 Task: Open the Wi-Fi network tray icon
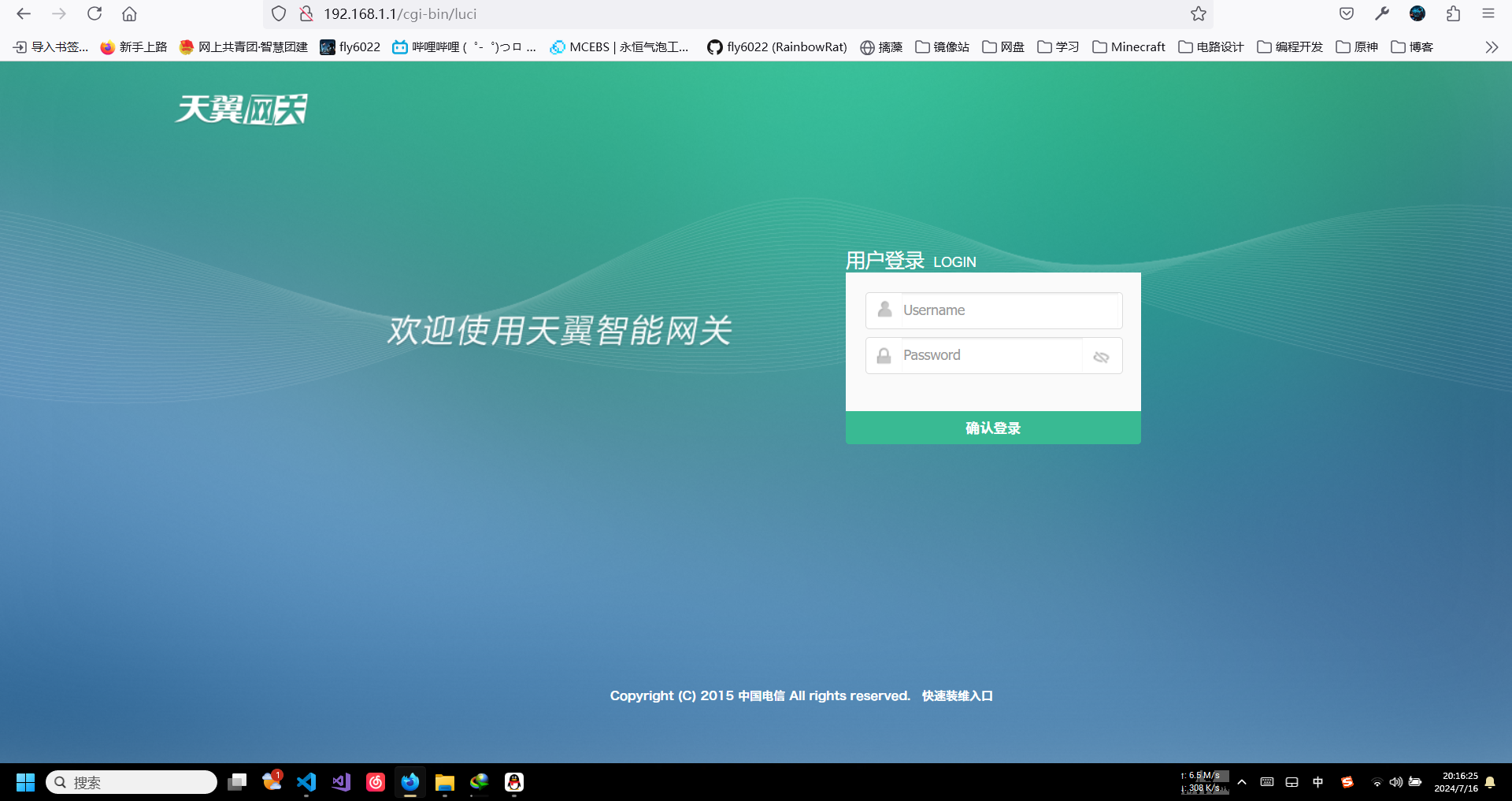click(x=1377, y=783)
